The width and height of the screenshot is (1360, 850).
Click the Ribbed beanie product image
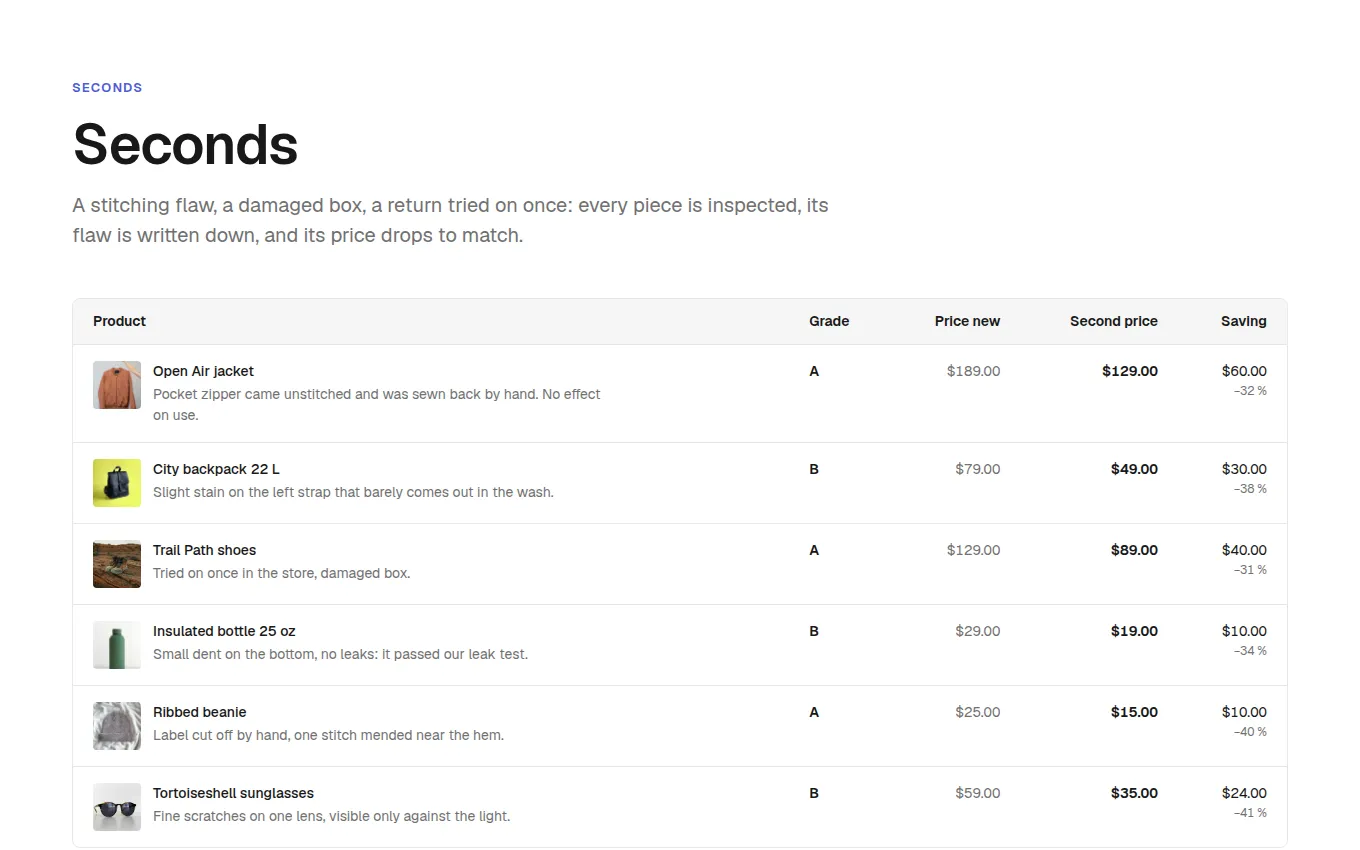point(117,726)
